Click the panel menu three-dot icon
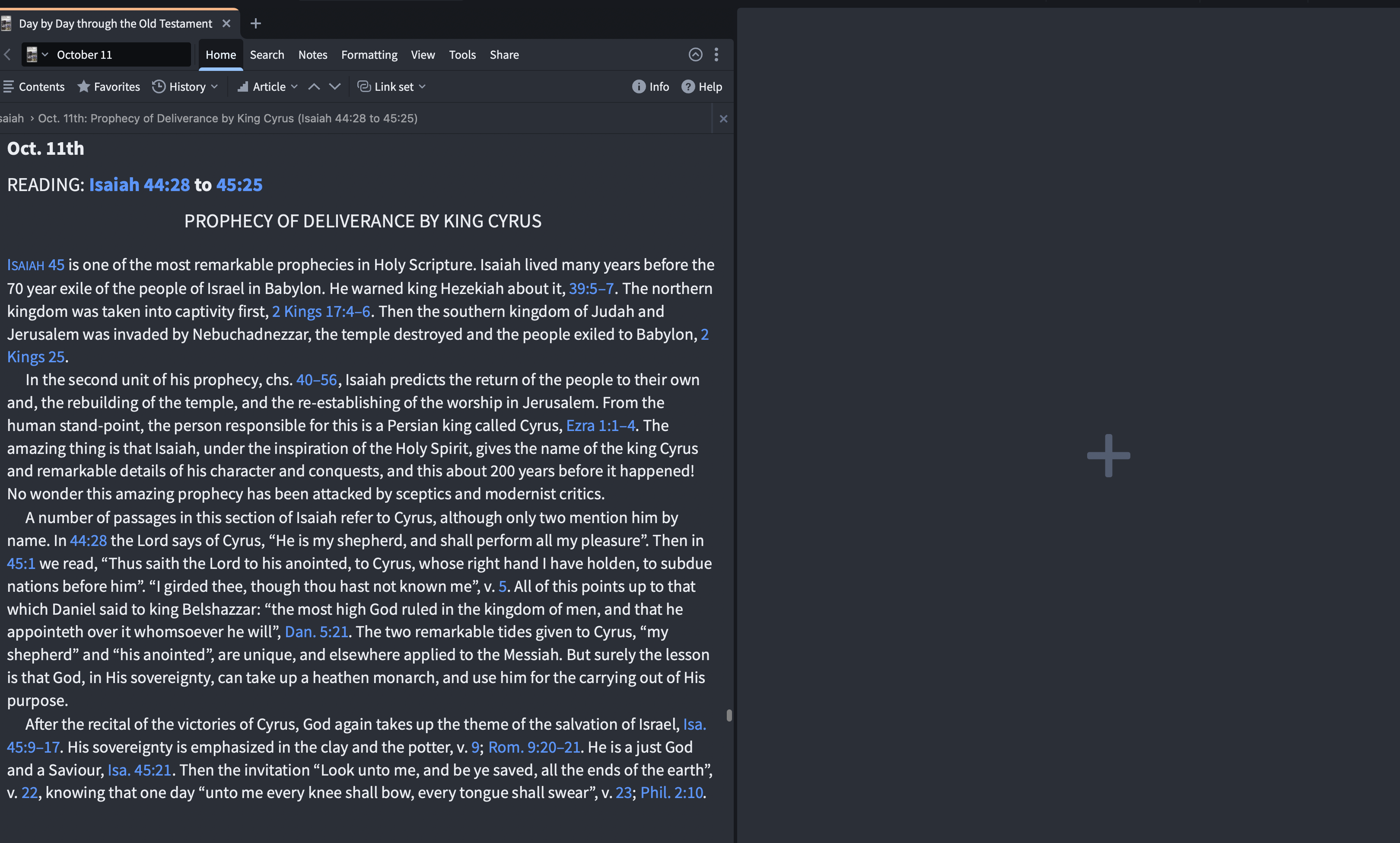 tap(716, 54)
